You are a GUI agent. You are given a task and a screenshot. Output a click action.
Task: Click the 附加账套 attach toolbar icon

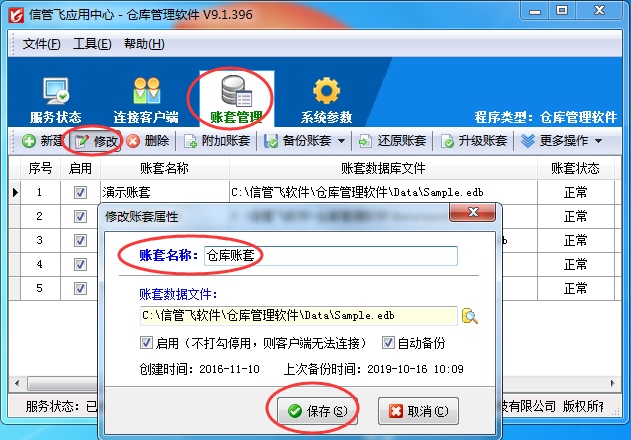click(190, 141)
